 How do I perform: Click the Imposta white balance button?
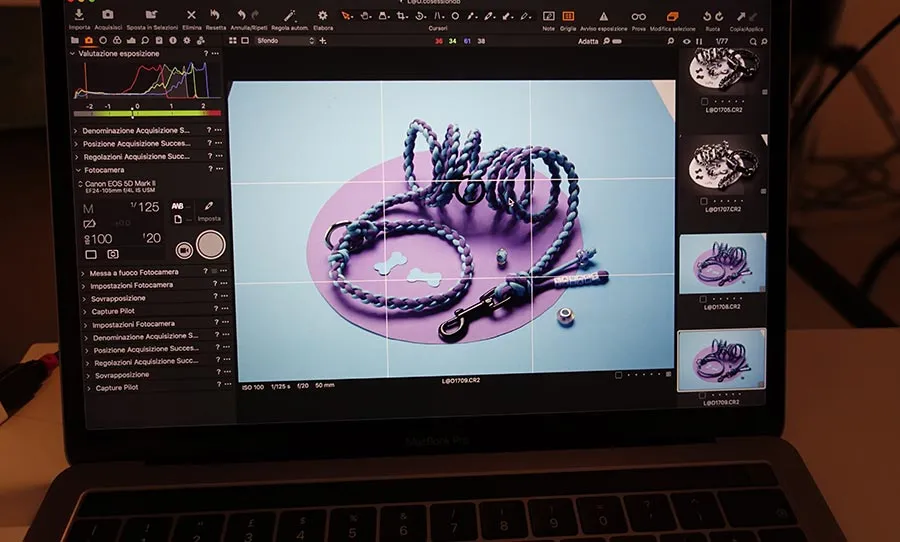[x=209, y=211]
